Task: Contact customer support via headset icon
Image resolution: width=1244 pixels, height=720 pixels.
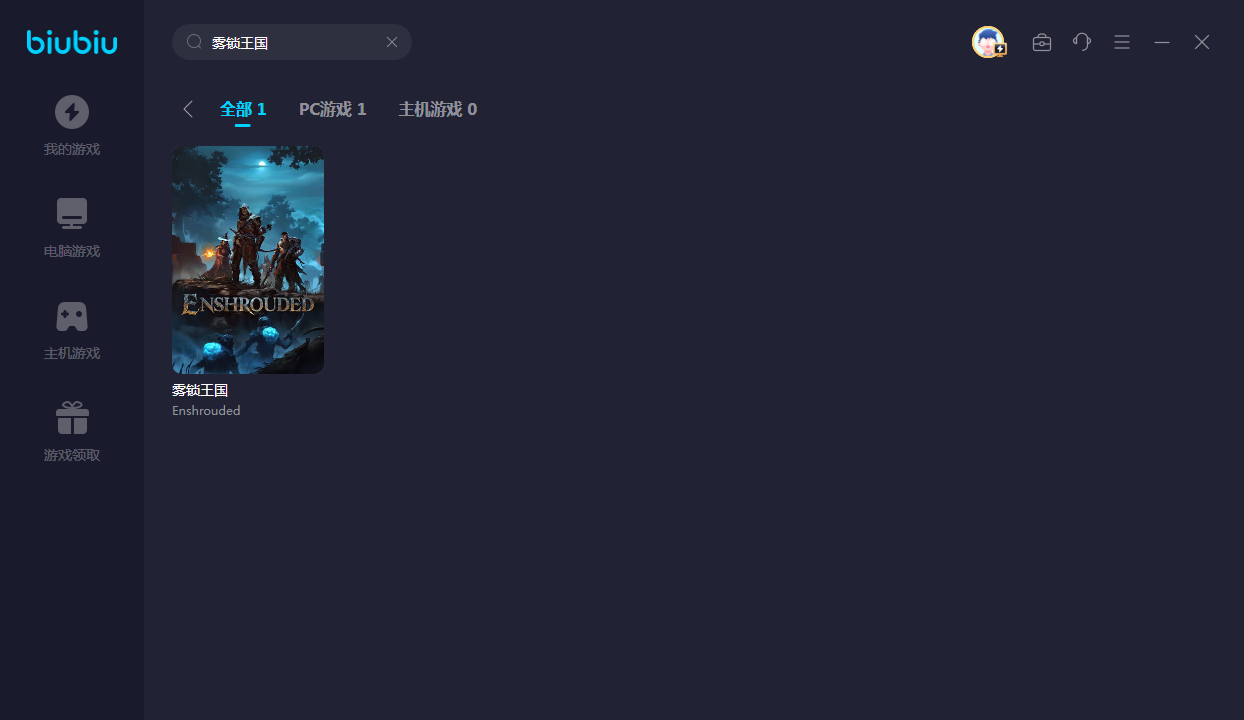Action: pyautogui.click(x=1082, y=42)
